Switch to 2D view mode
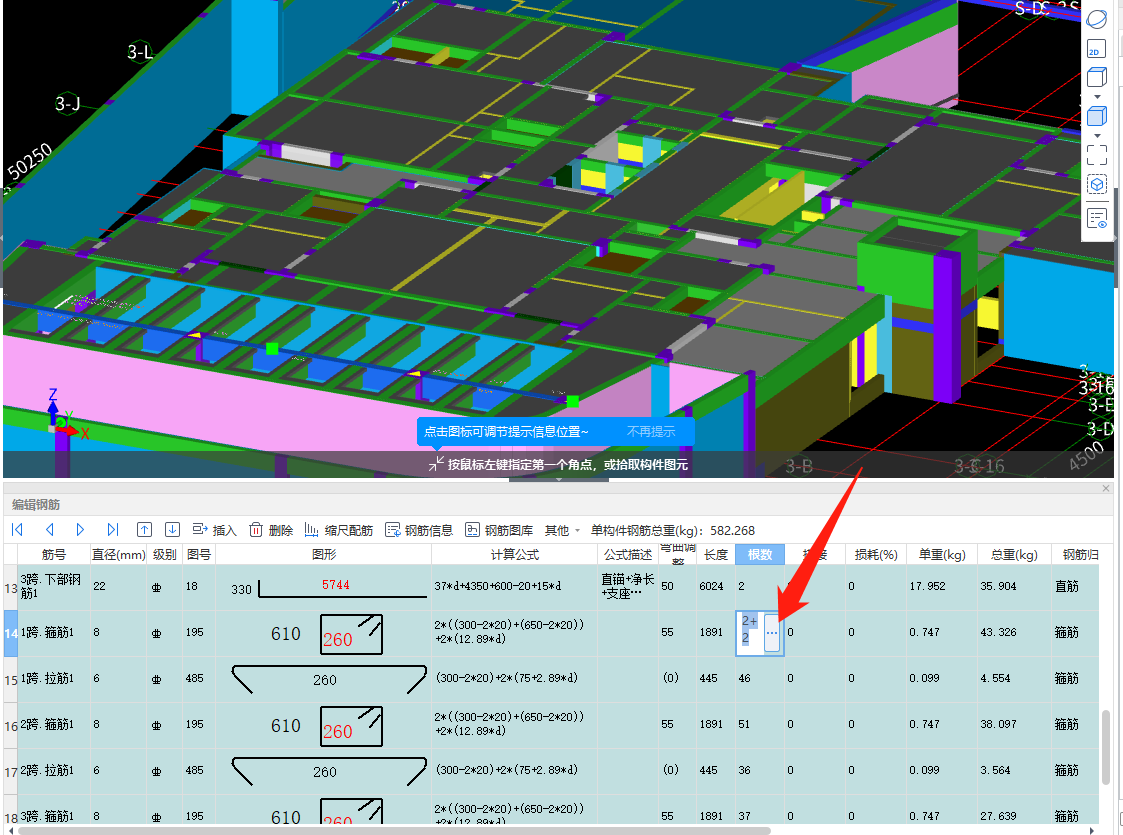This screenshot has width=1123, height=835. click(1097, 49)
